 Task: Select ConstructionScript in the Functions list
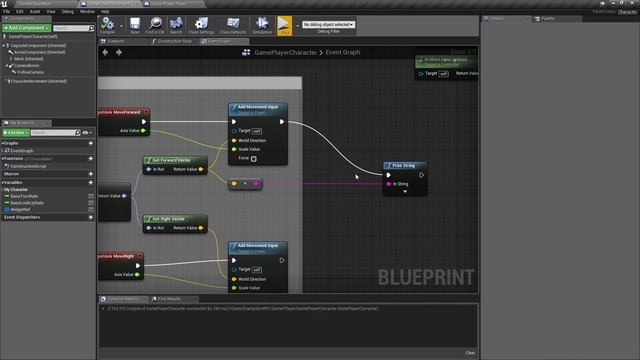28,166
